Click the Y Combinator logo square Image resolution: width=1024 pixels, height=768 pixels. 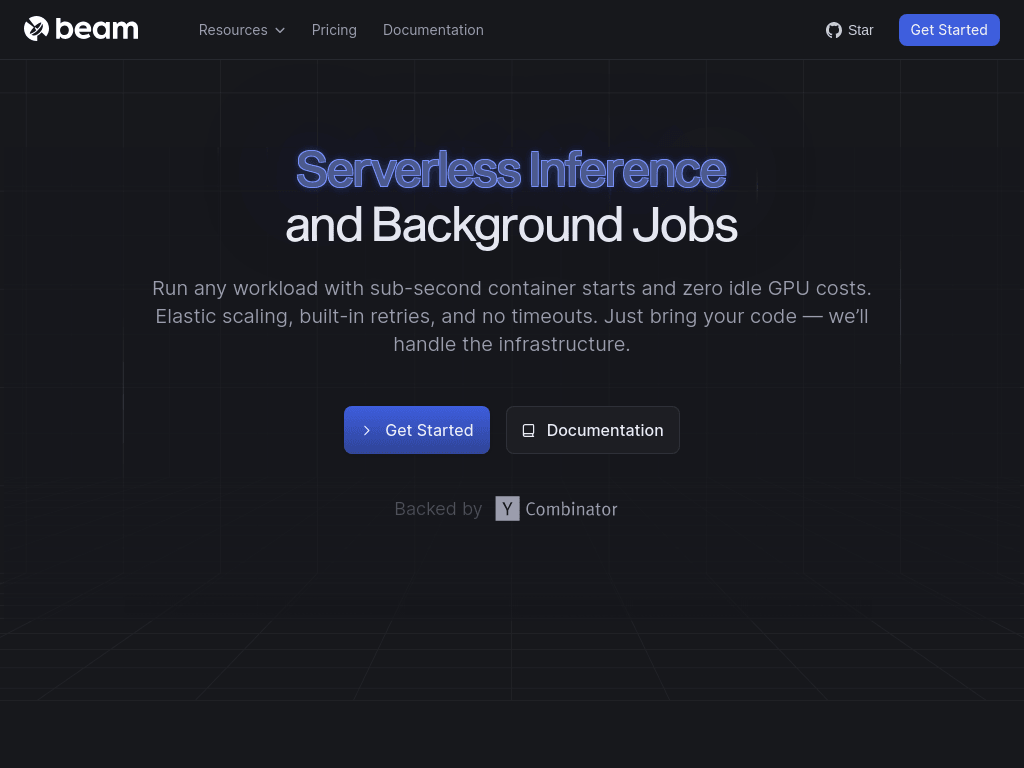(x=507, y=509)
